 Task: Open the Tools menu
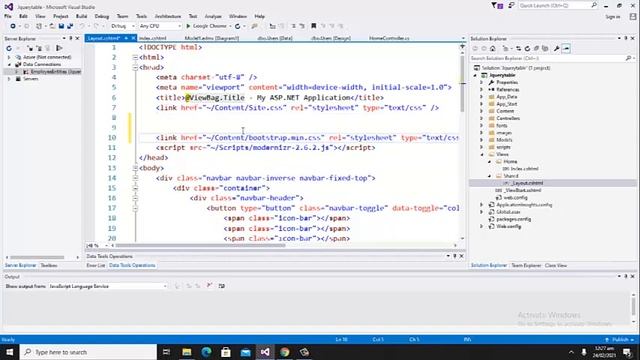(141, 16)
